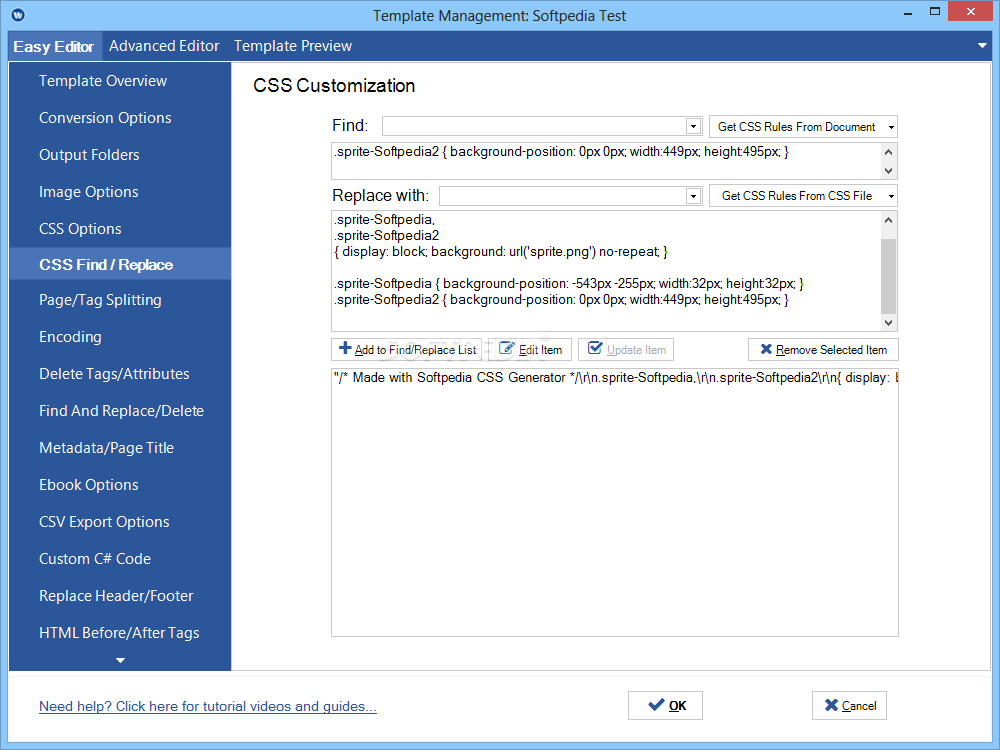Image resolution: width=1000 pixels, height=750 pixels.
Task: Open the Template Preview tab
Action: (x=293, y=46)
